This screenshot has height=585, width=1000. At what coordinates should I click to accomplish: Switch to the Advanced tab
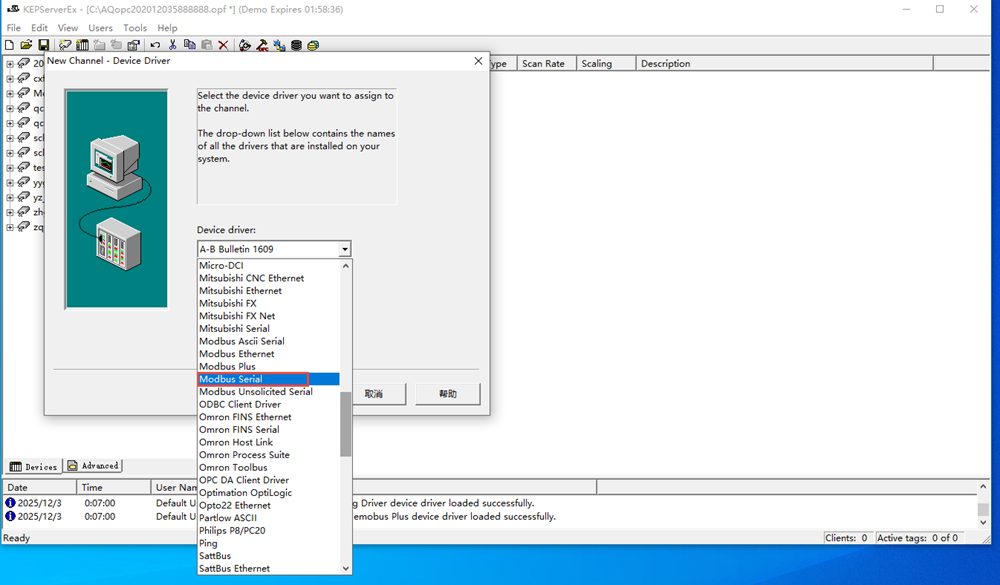pyautogui.click(x=93, y=466)
